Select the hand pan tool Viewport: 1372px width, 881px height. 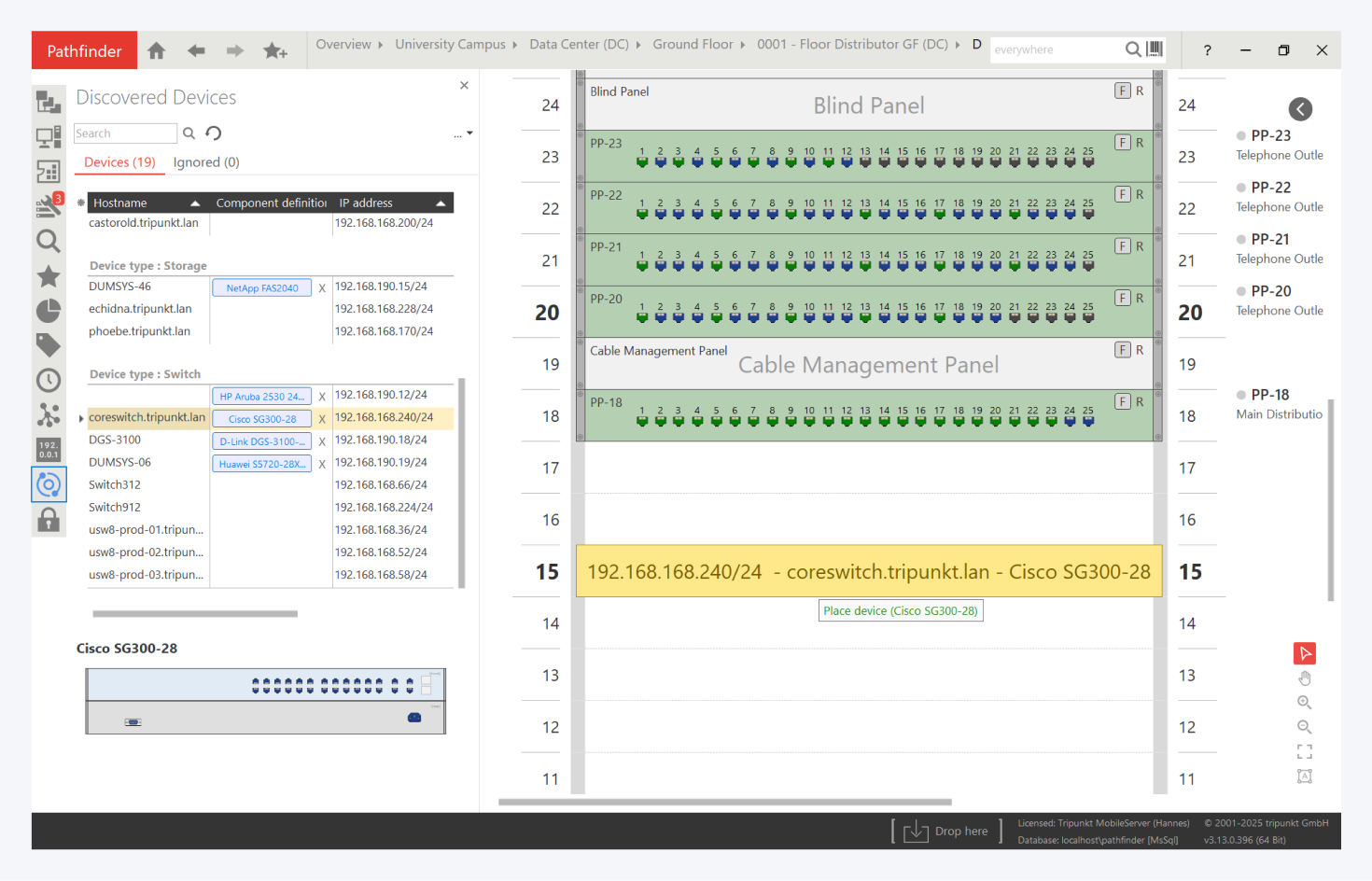(1304, 678)
